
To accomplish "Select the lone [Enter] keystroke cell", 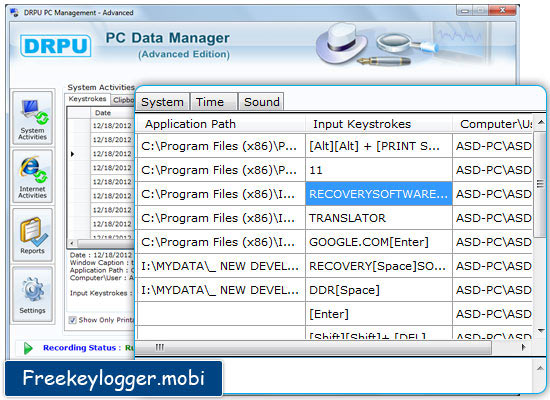I will (x=379, y=314).
